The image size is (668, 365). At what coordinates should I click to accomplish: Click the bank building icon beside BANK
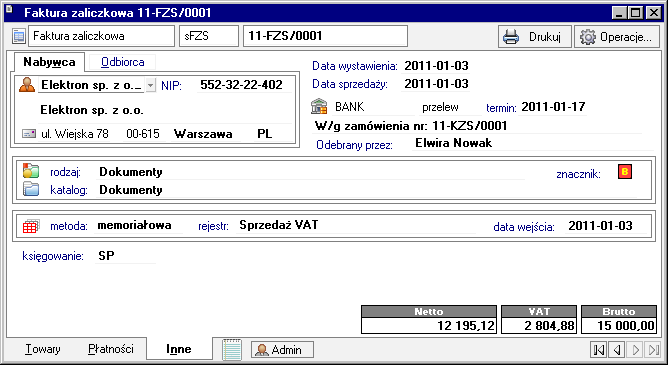pos(319,106)
